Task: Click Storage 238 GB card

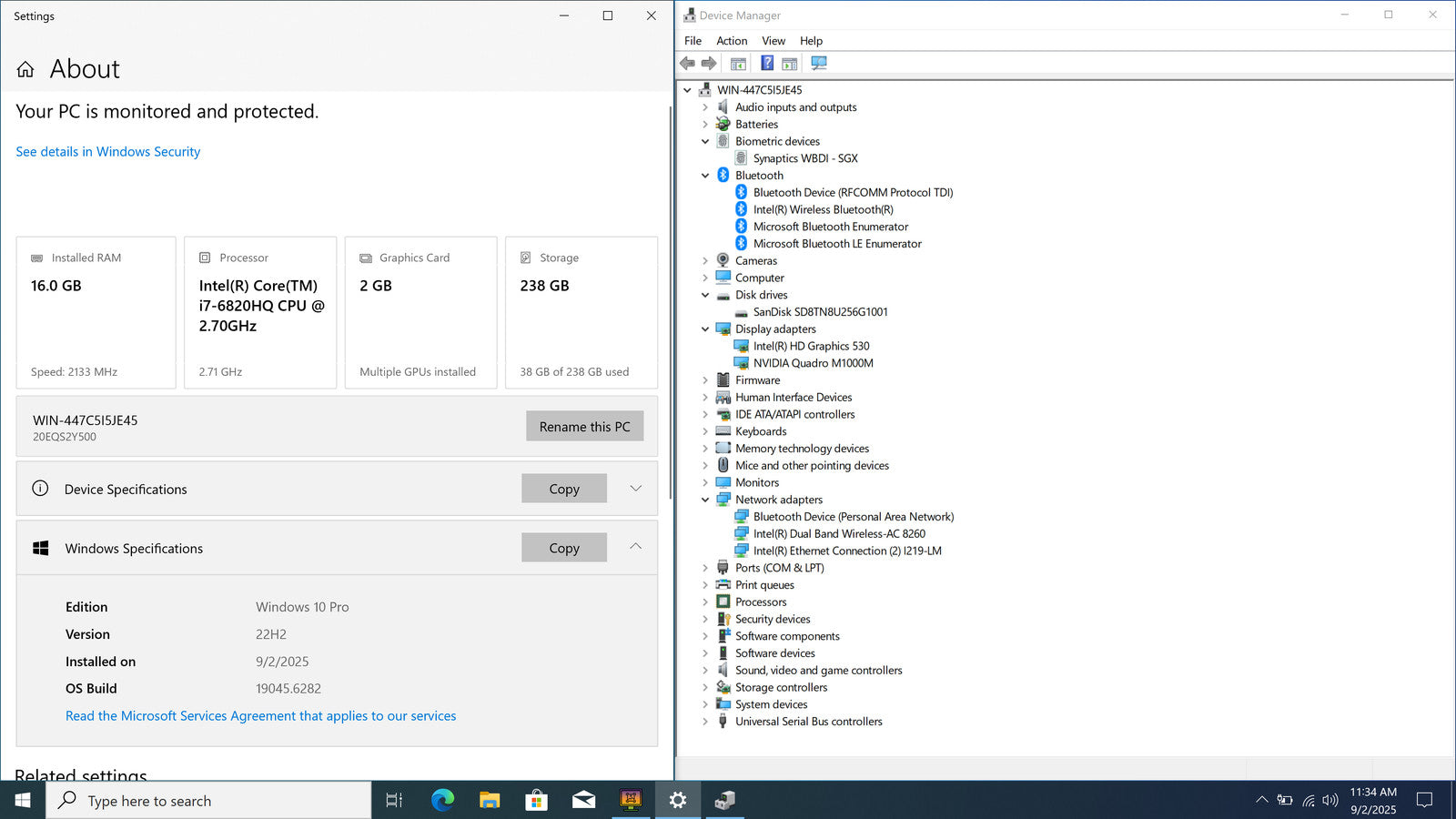Action: (x=581, y=312)
